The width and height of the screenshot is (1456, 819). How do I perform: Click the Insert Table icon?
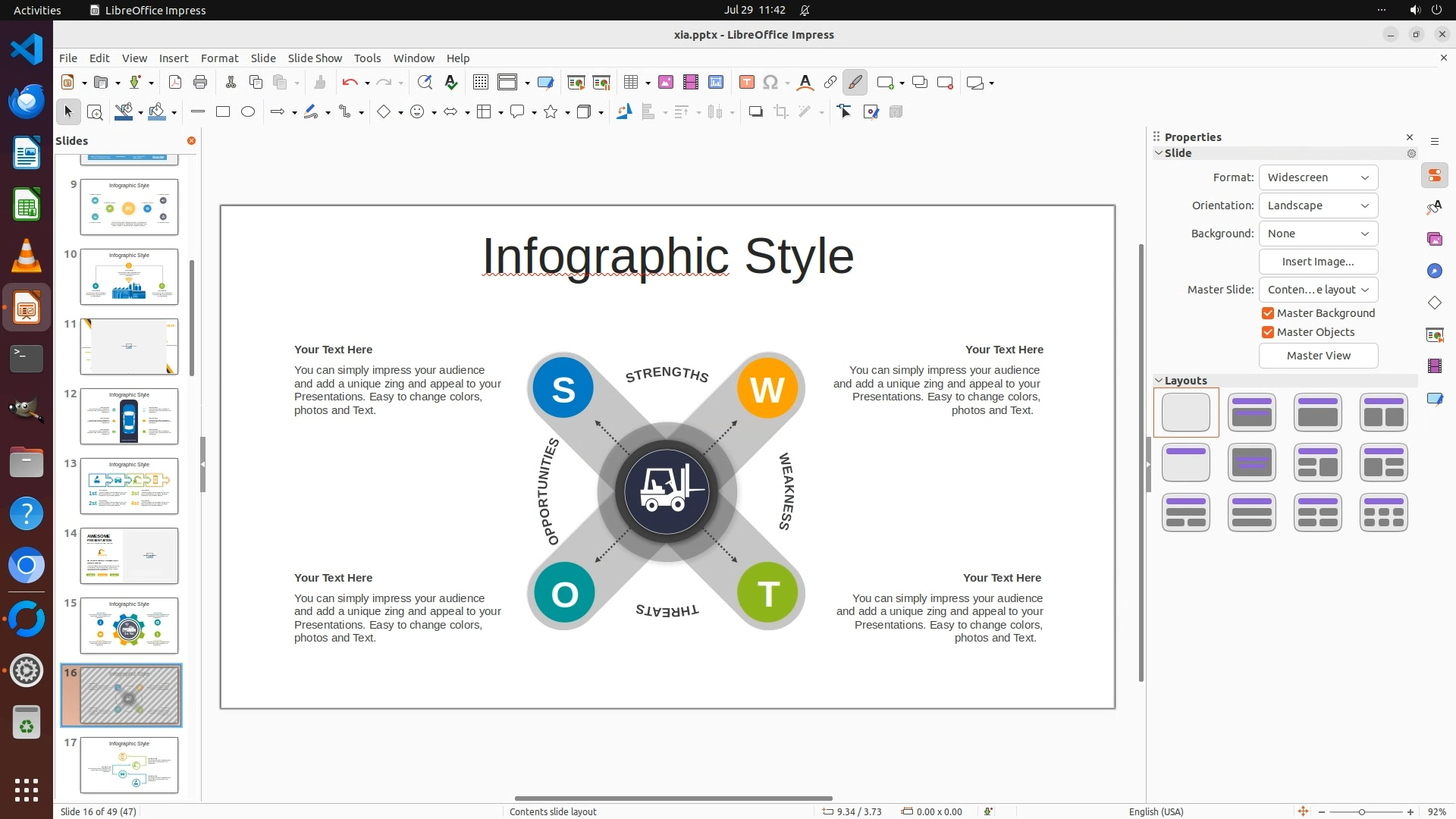tap(630, 83)
